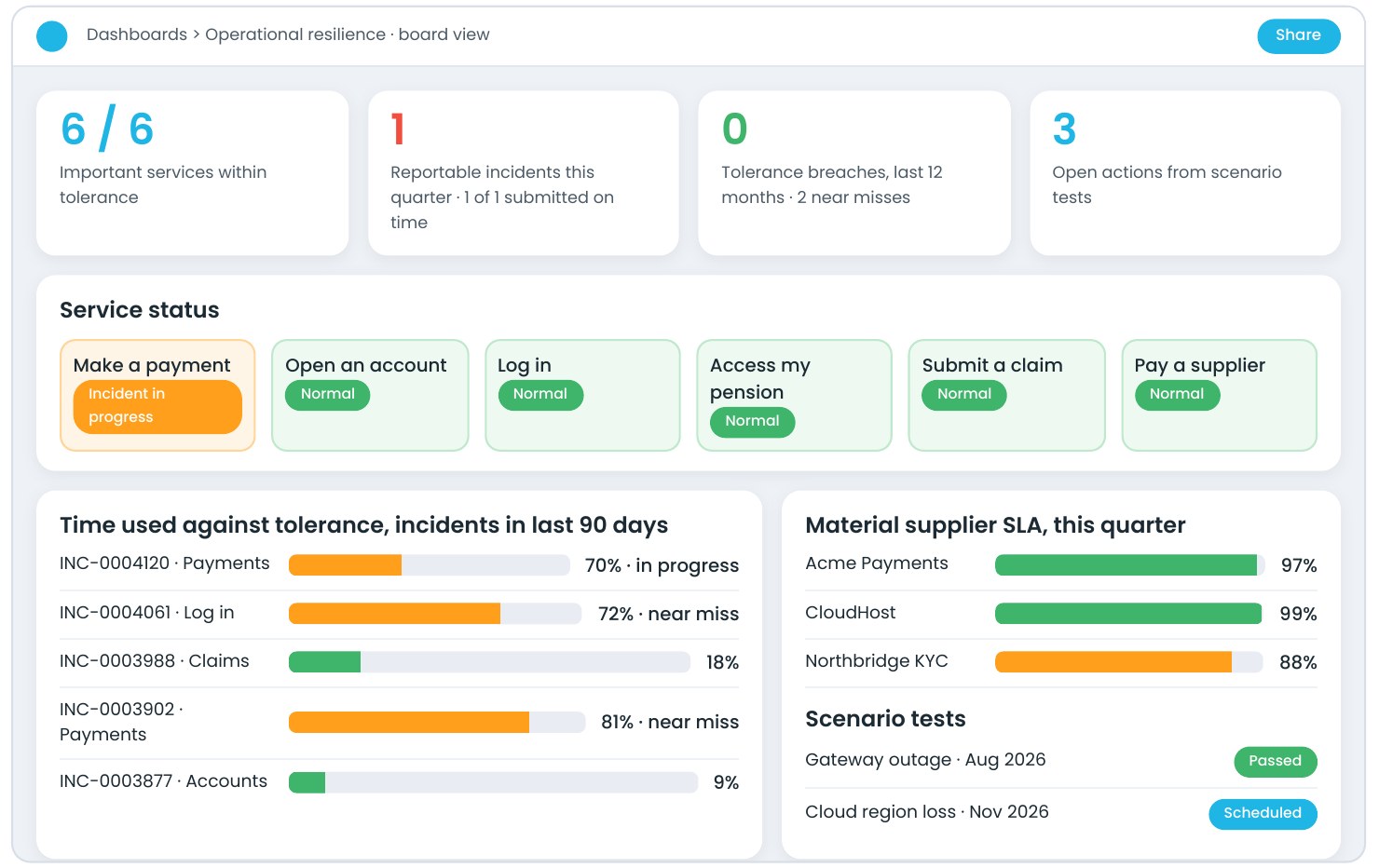Click the Share button
Screen dimensions: 1379x868
[1298, 35]
